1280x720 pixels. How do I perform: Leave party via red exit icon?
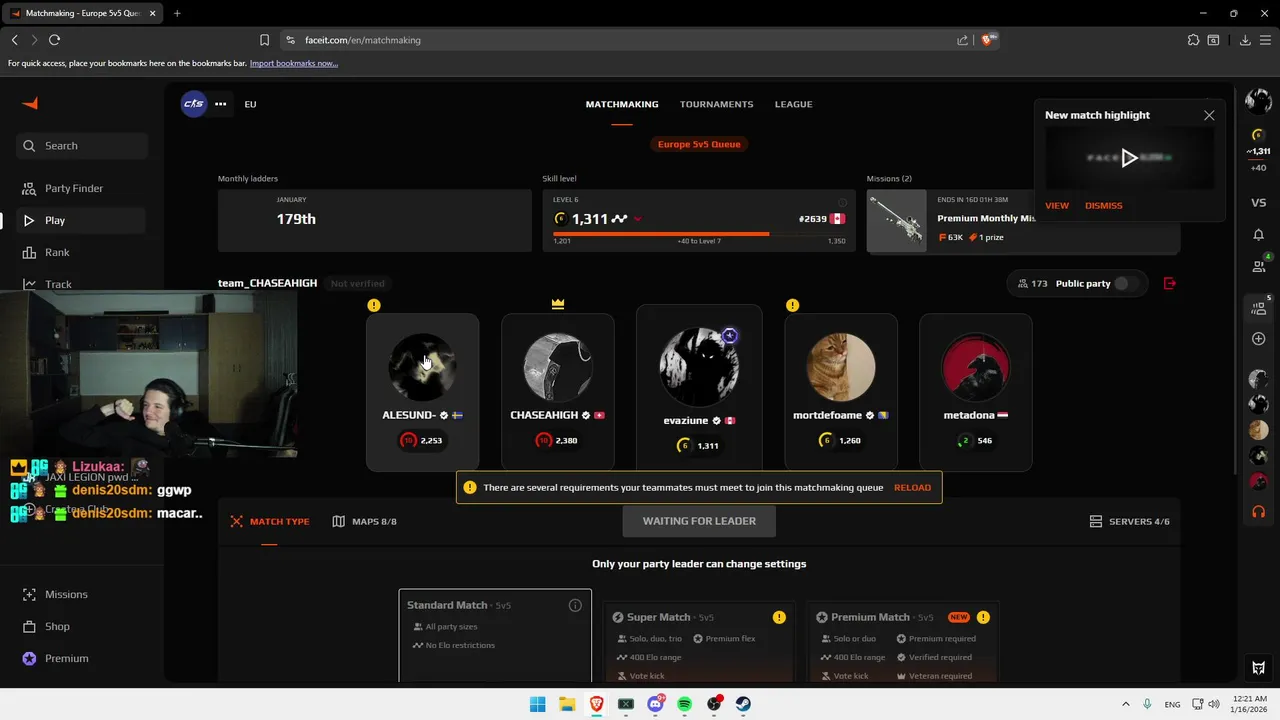(1170, 284)
